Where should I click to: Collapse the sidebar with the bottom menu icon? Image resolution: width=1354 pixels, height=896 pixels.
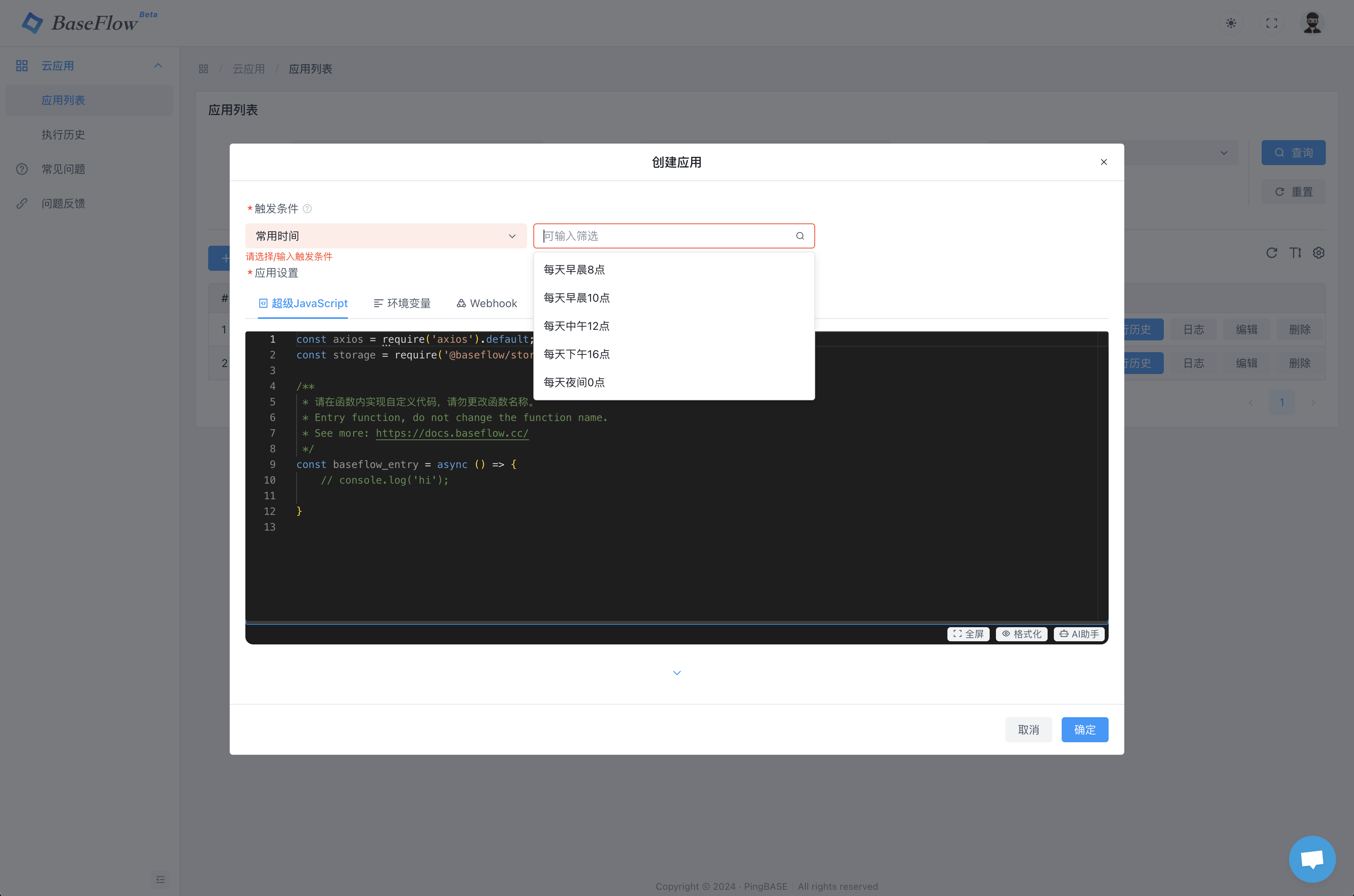pos(160,880)
